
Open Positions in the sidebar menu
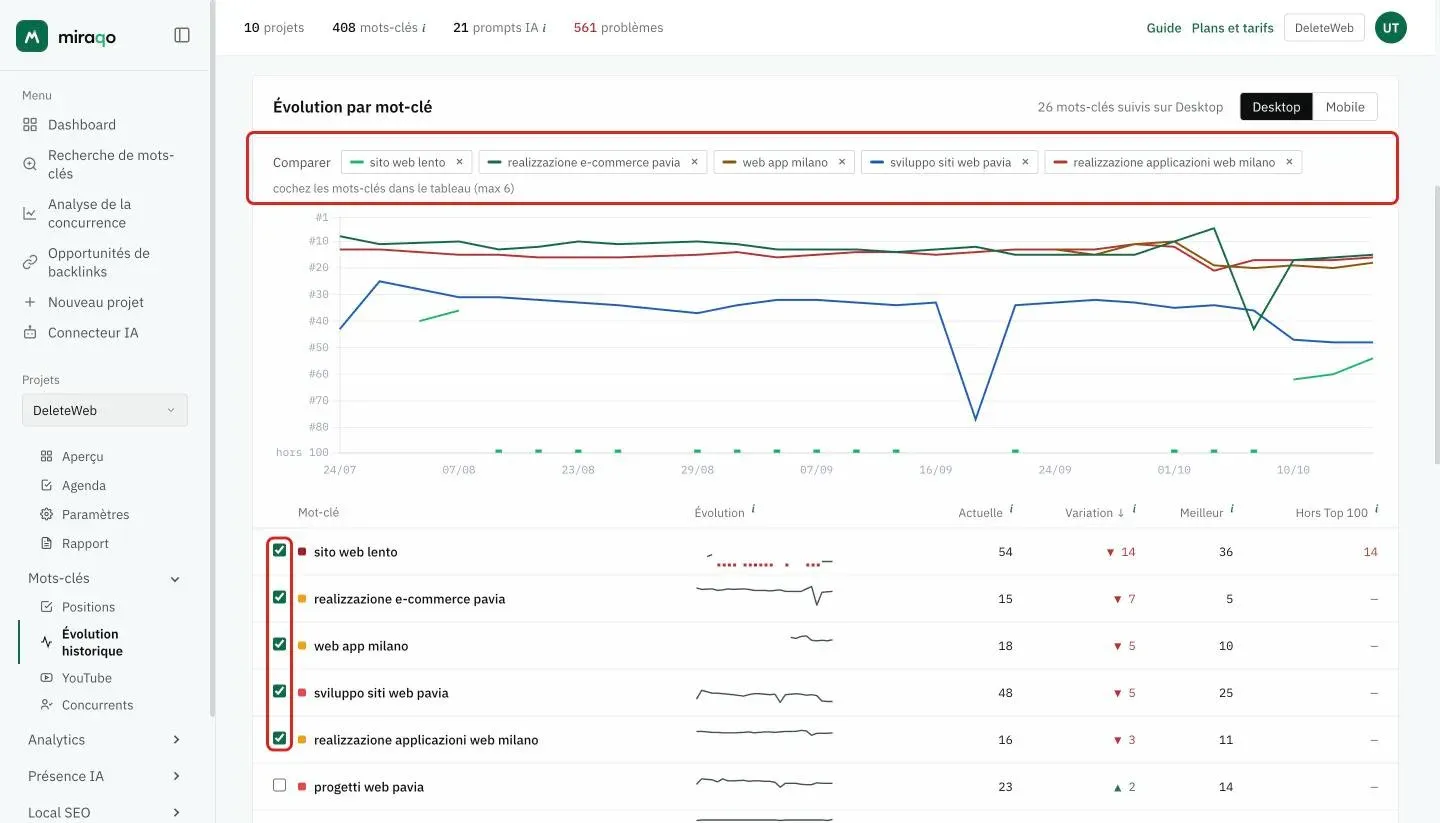coord(88,607)
